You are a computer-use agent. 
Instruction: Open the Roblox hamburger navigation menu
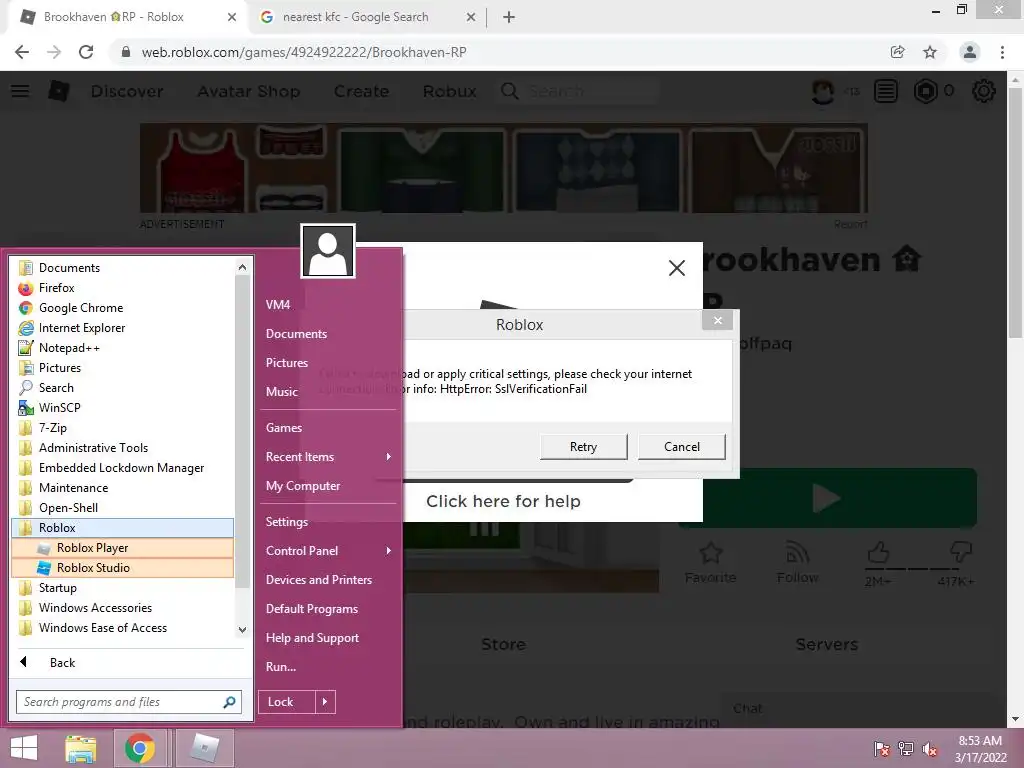20,91
